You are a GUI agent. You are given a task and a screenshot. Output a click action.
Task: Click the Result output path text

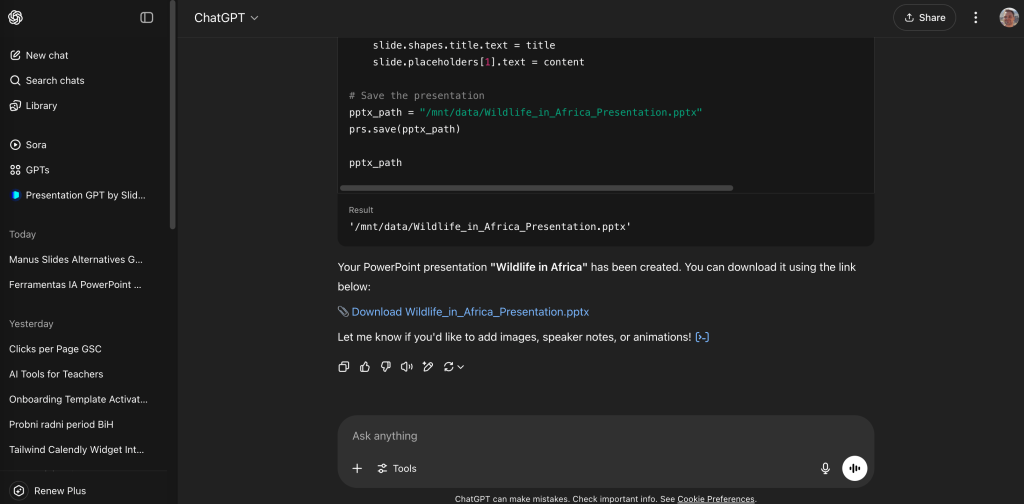click(x=490, y=227)
